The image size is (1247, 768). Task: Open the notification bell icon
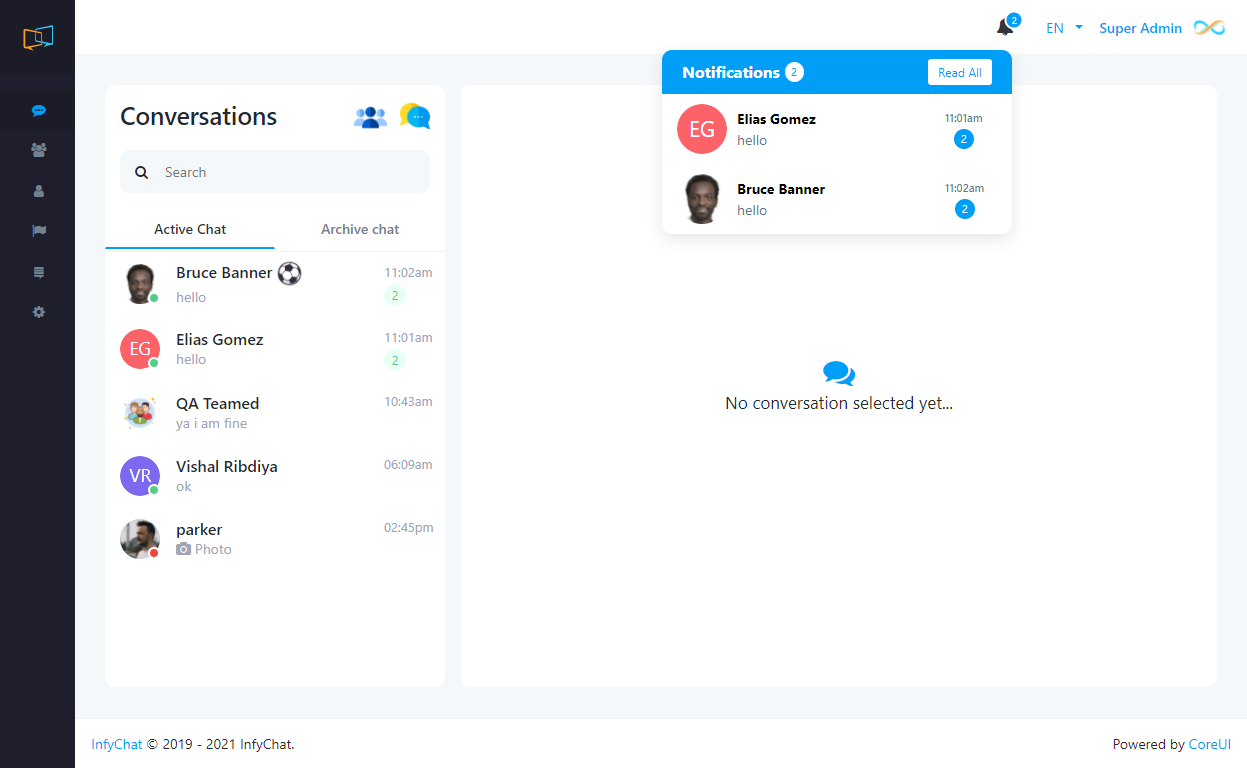click(1005, 28)
